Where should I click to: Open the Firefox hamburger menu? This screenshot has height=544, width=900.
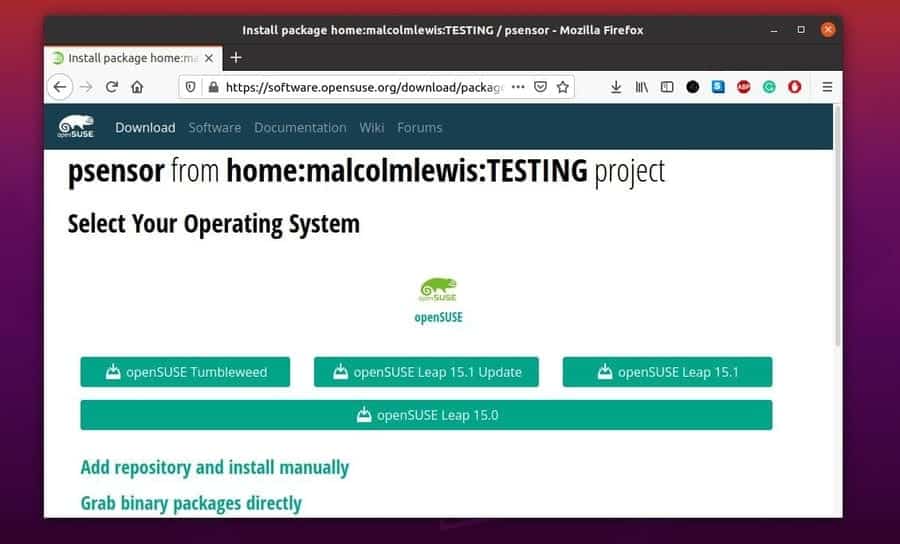827,87
